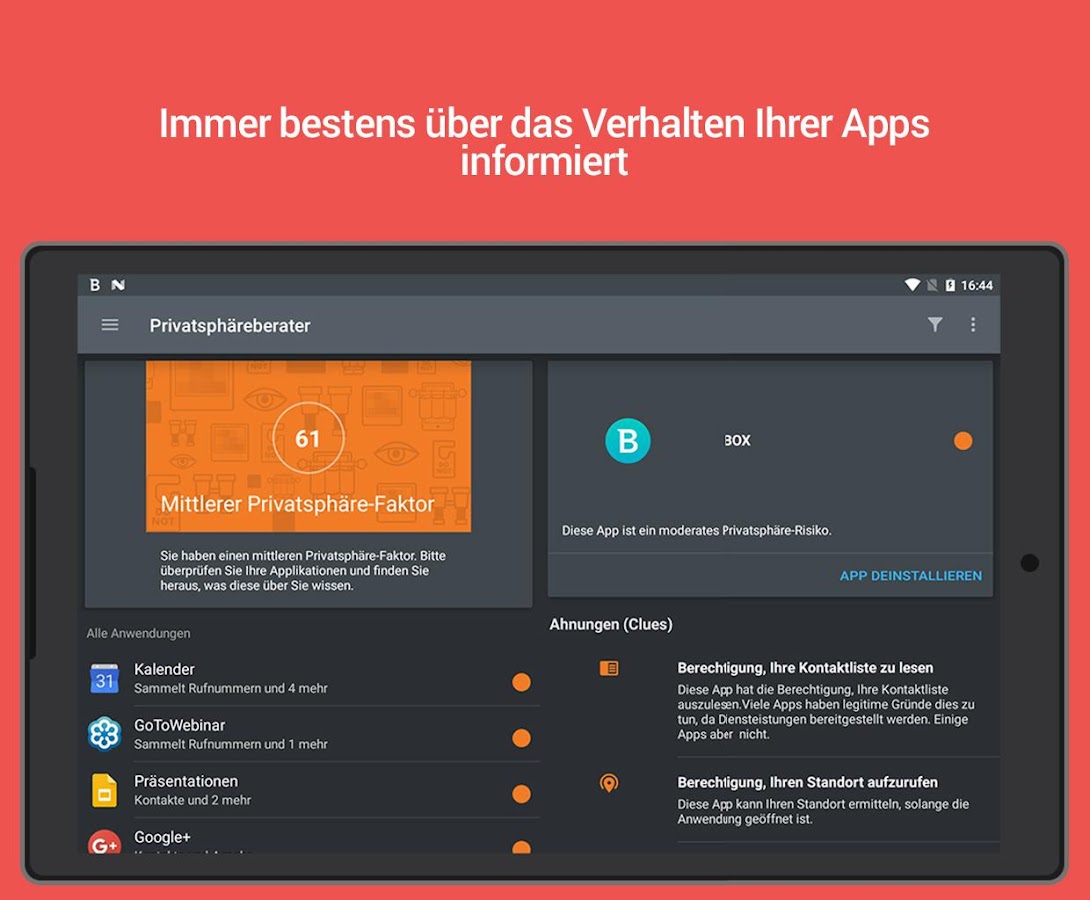Screen dimensions: 1090x900
Task: Select the Präsentationen app icon
Action: pyautogui.click(x=104, y=790)
